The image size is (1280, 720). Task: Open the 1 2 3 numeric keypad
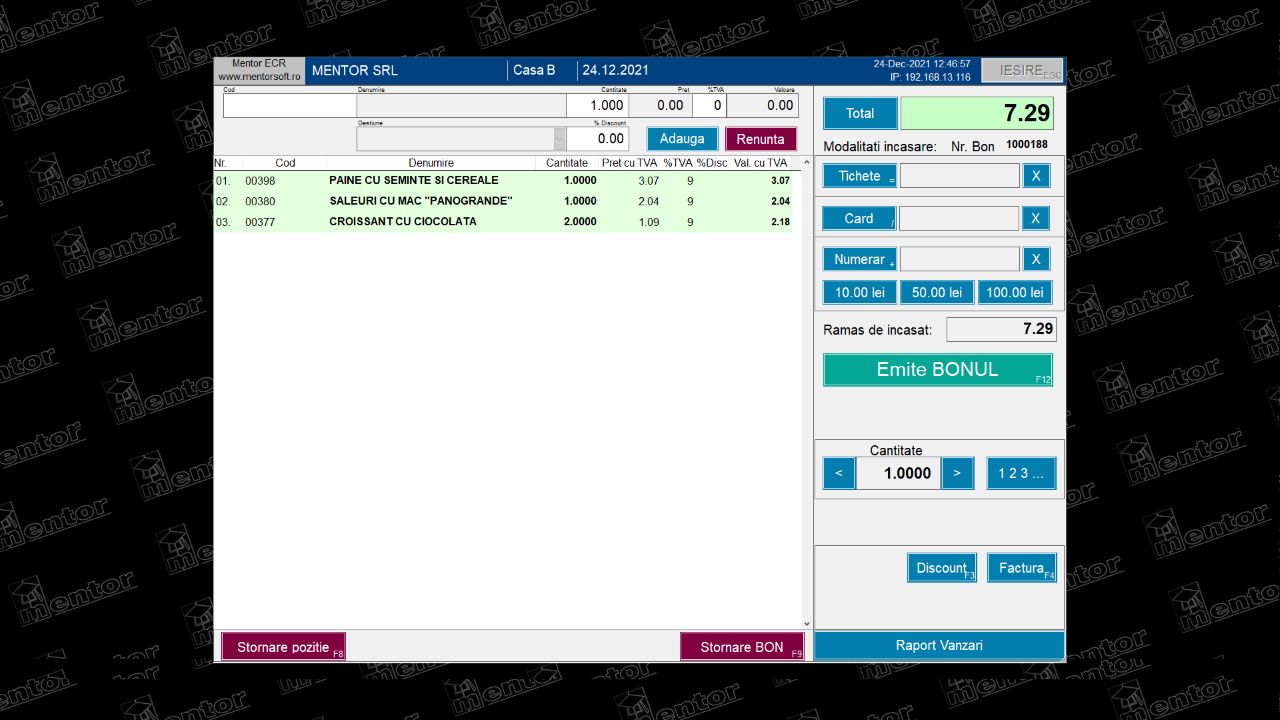pyautogui.click(x=1020, y=473)
